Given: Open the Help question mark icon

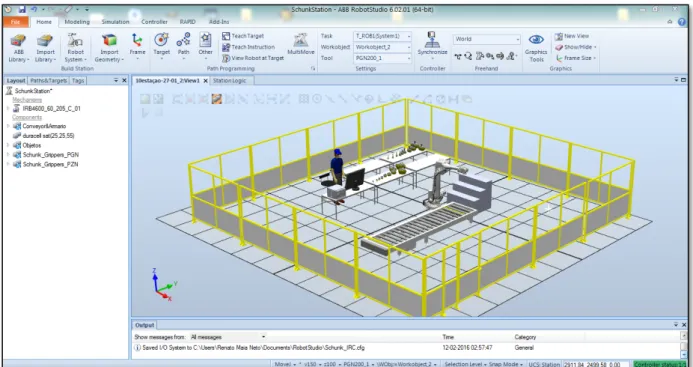Looking at the screenshot, I should (x=682, y=22).
